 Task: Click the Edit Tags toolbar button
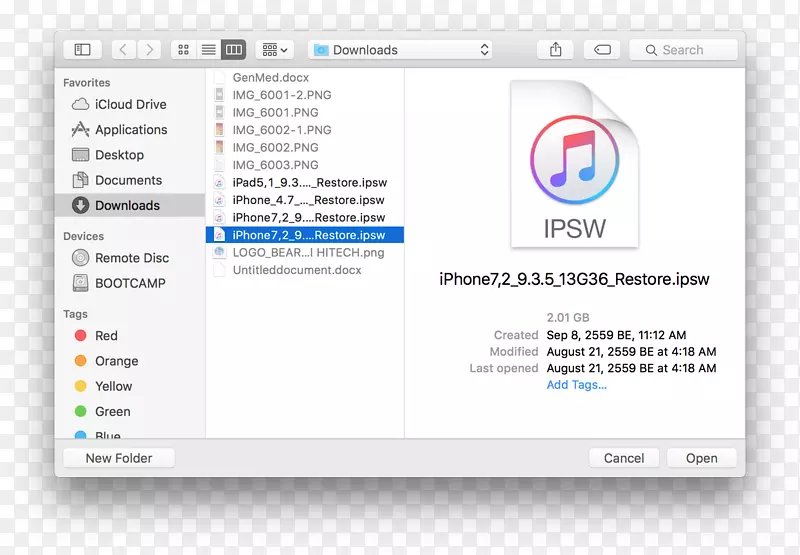point(602,49)
